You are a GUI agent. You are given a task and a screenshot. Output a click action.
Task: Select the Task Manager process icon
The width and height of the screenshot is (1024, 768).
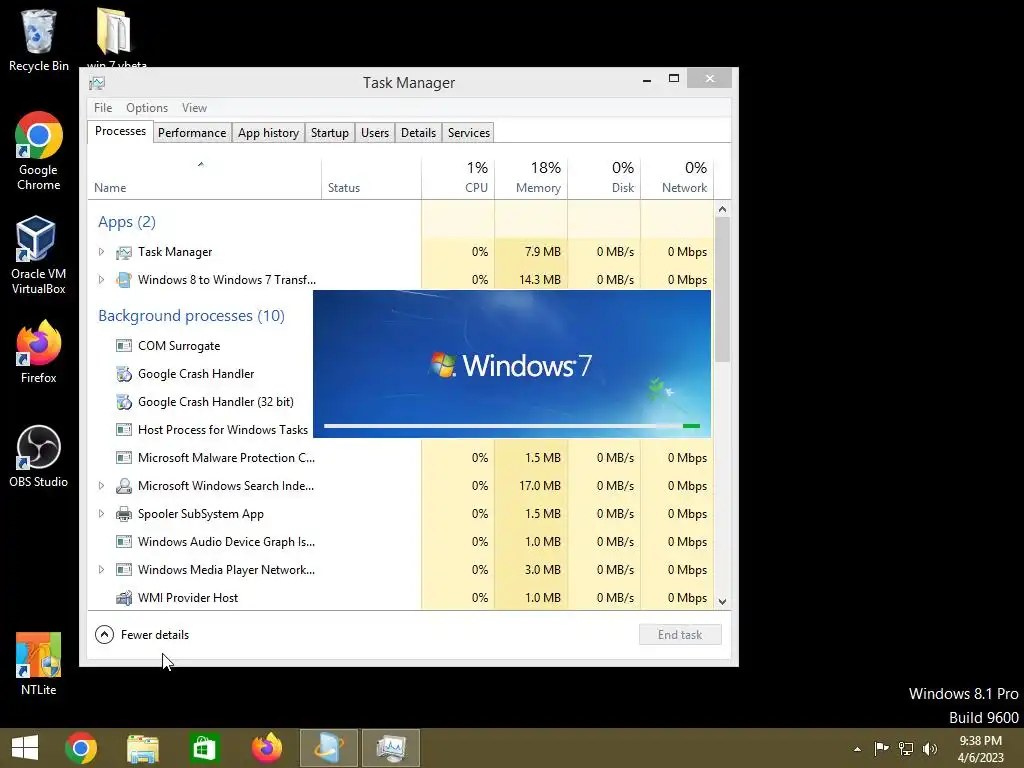(124, 252)
